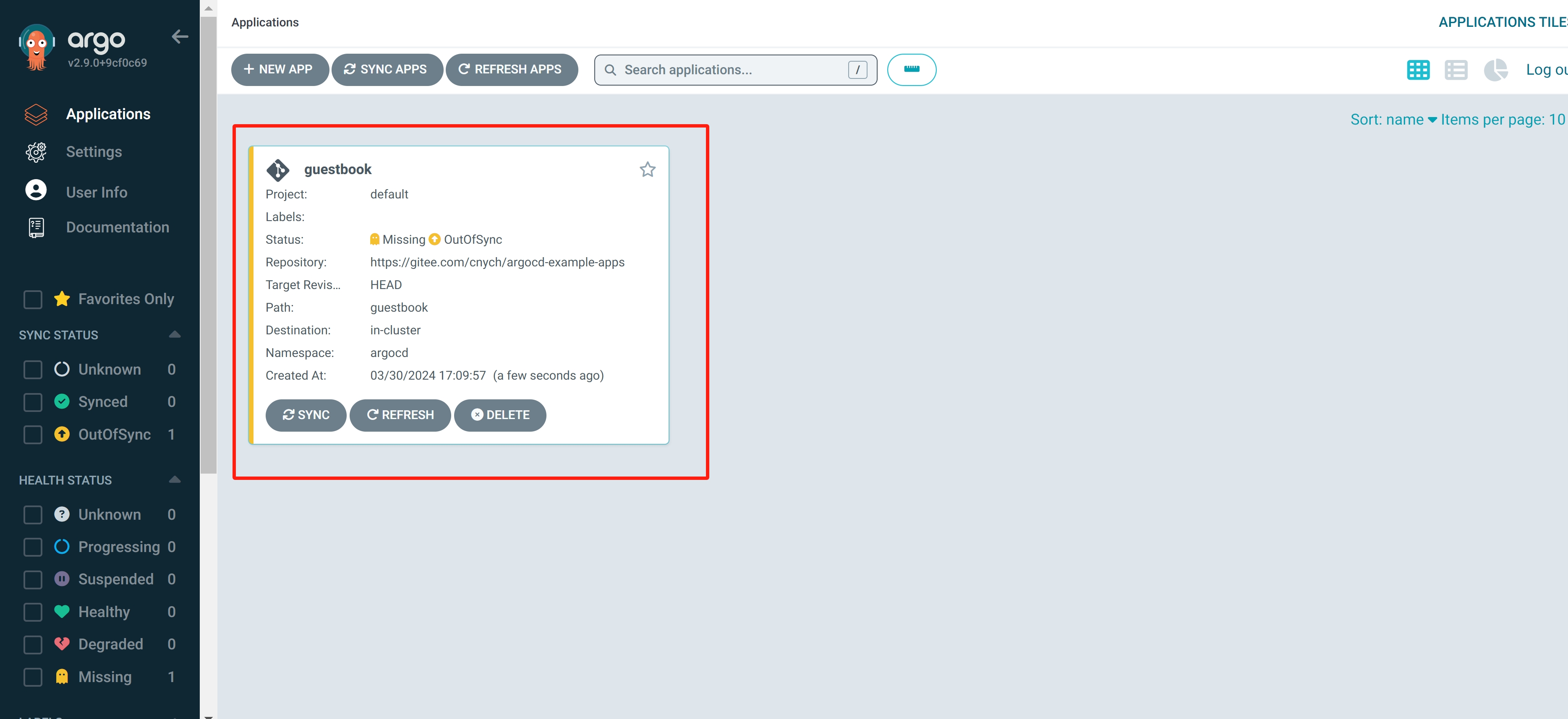Delete the guestbook application
This screenshot has height=719, width=1568.
pos(500,415)
